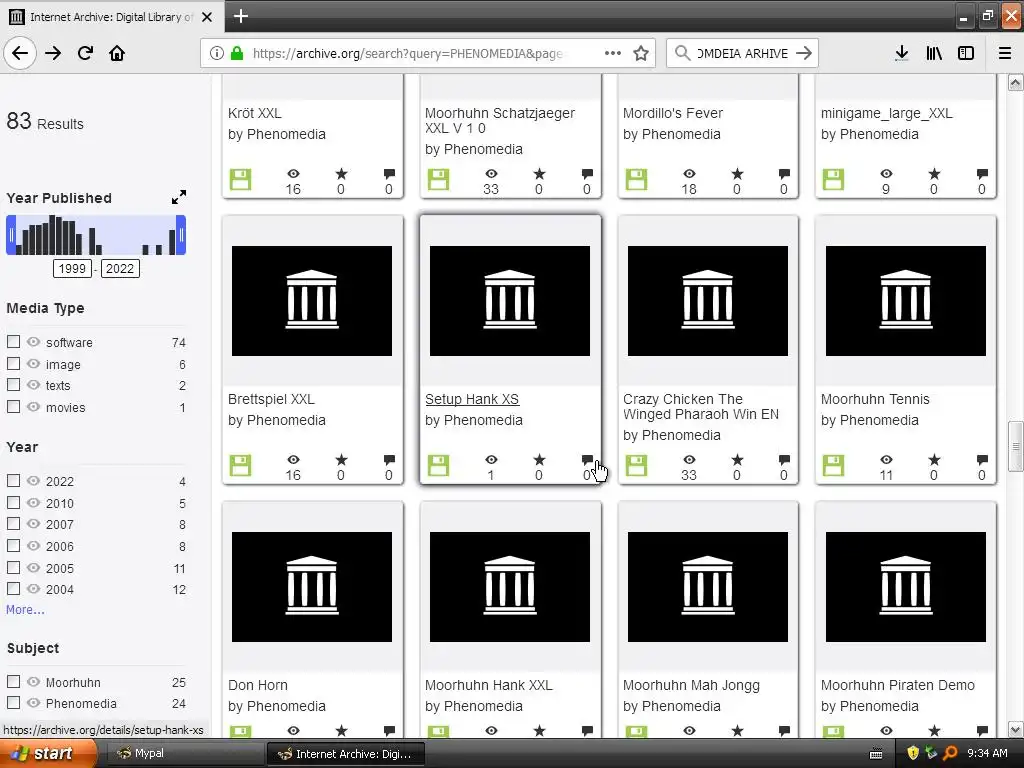Close the Internet Archive tab
The image size is (1024, 768).
[207, 17]
